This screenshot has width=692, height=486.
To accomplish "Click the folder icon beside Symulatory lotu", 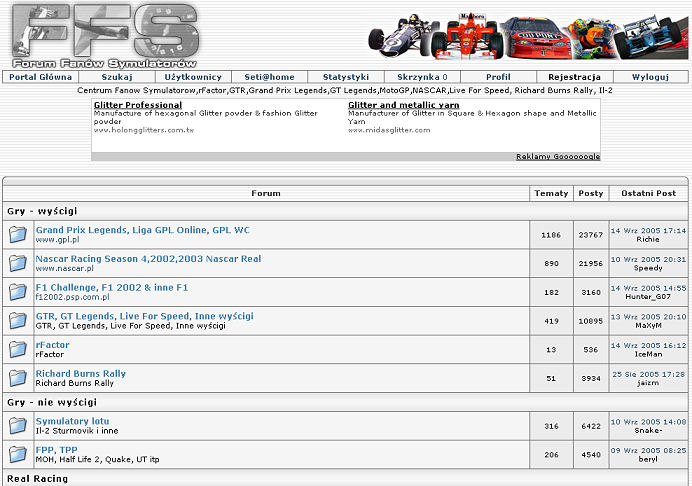I will (x=18, y=426).
